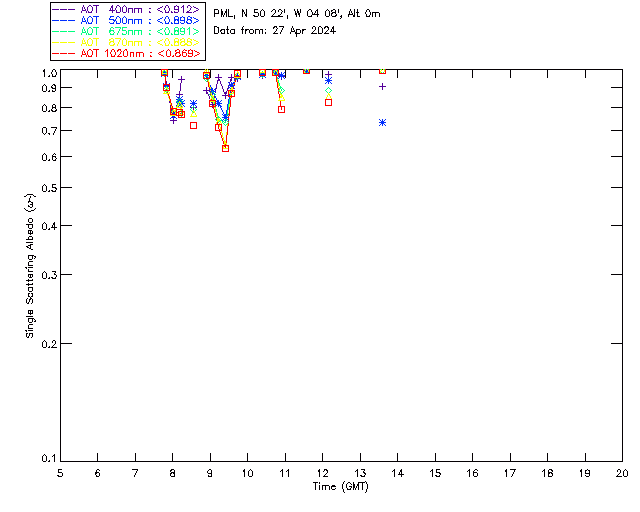Click the x-axis tick label 8
640x512 pixels.
coord(173,473)
